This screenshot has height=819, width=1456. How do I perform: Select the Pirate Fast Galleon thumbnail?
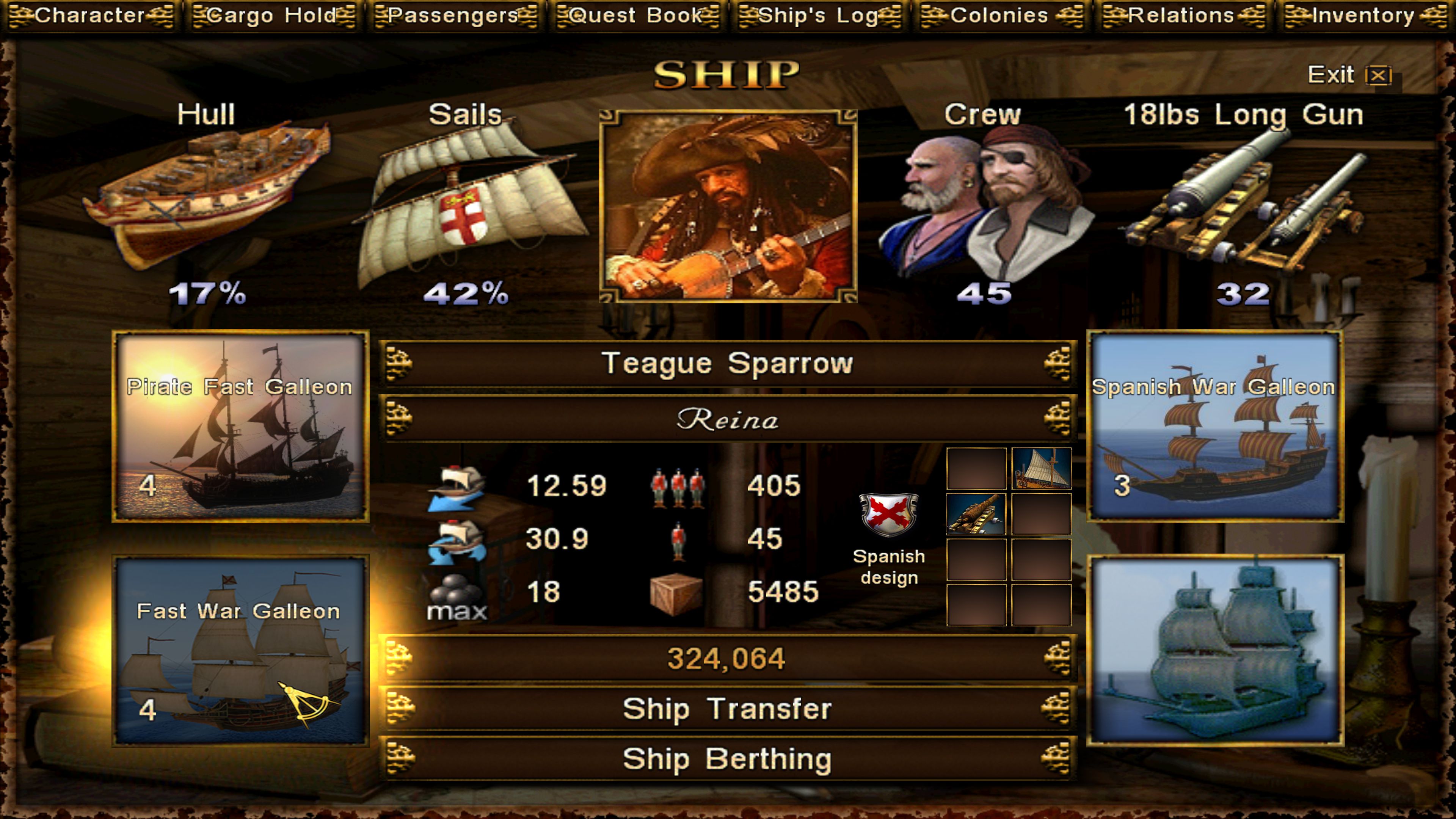[241, 426]
